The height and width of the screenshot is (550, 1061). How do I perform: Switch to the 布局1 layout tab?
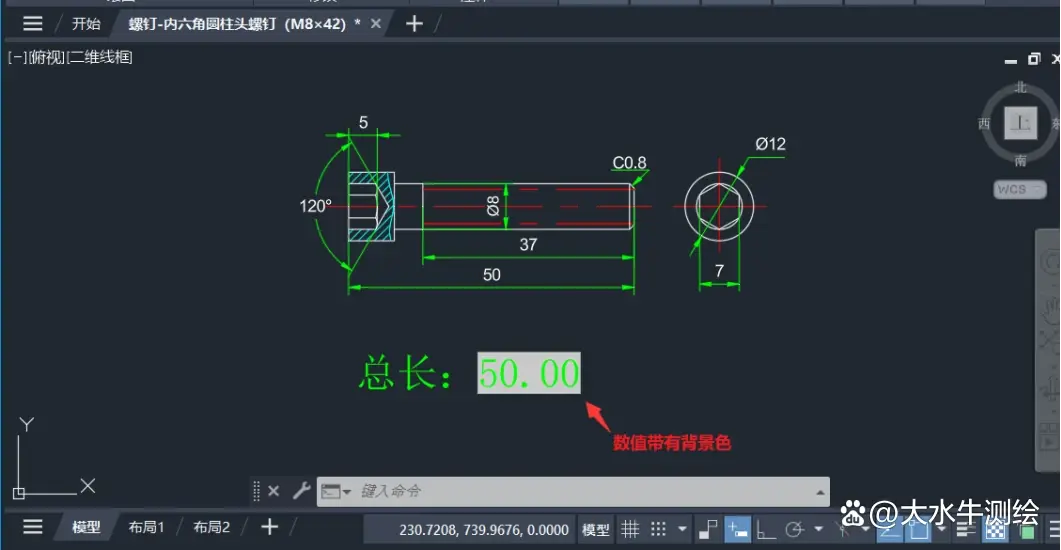tap(146, 527)
